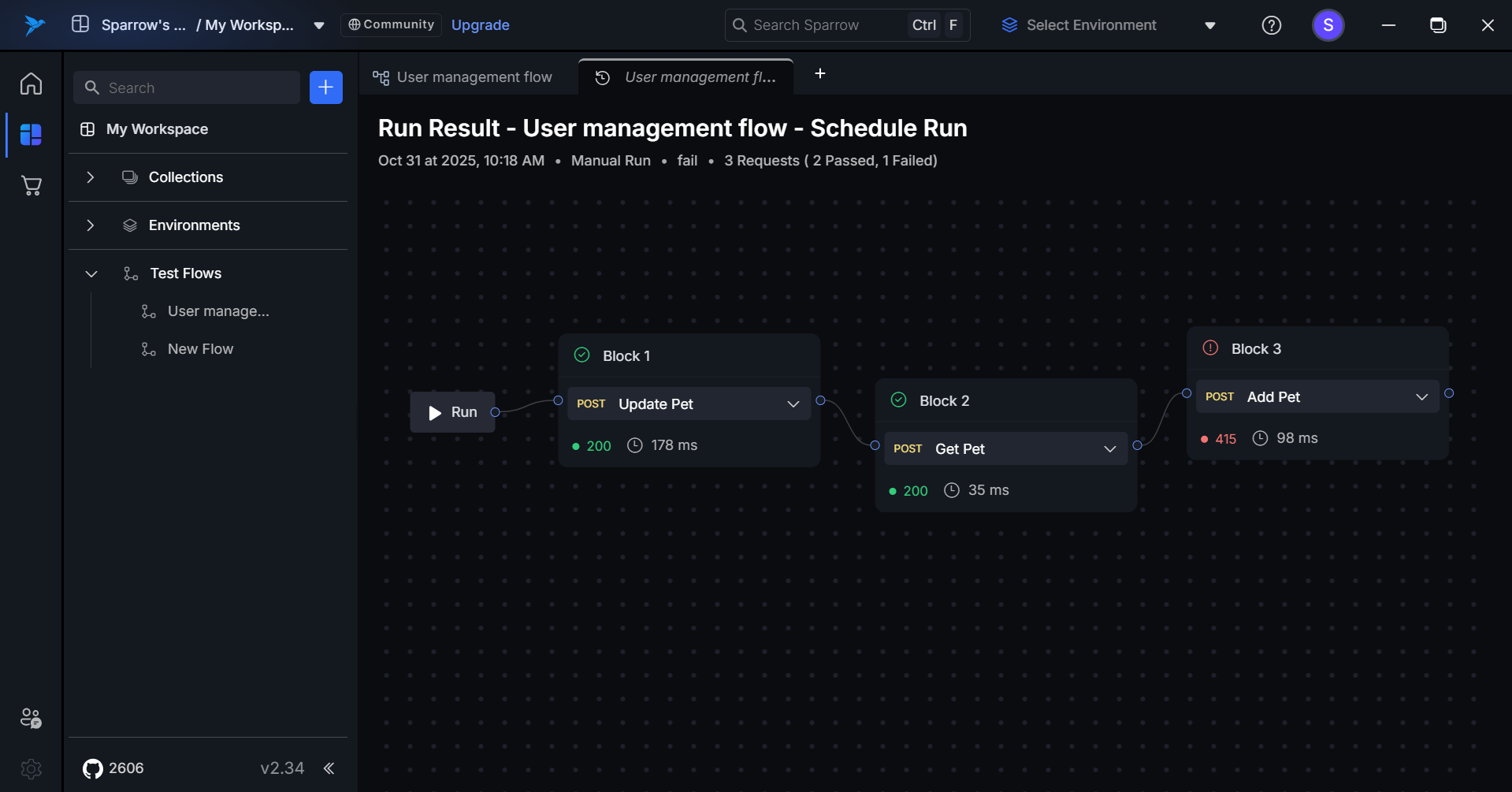Image resolution: width=1512 pixels, height=792 pixels.
Task: Open the team members icon in sidebar
Action: [31, 718]
